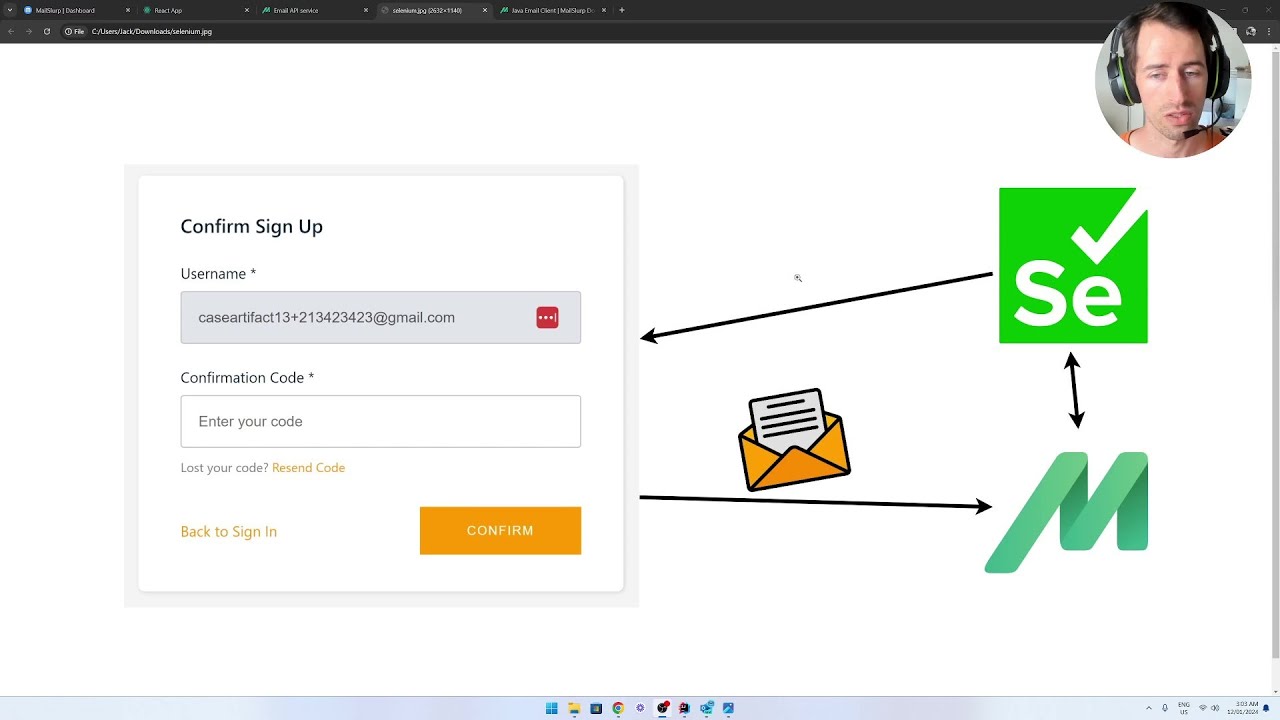
Task: Click the Confirmation Code input field
Action: (x=380, y=421)
